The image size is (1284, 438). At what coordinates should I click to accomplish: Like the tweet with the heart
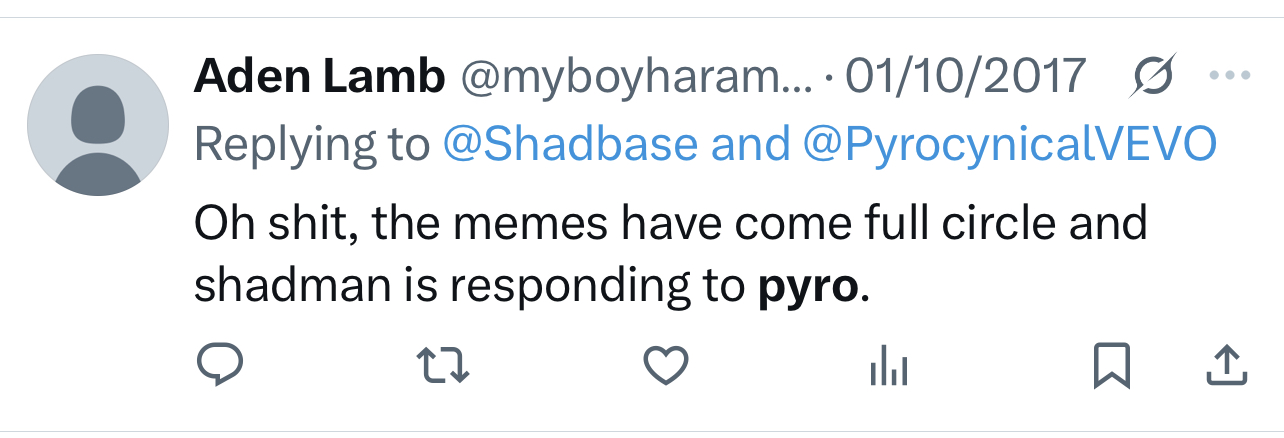point(665,366)
